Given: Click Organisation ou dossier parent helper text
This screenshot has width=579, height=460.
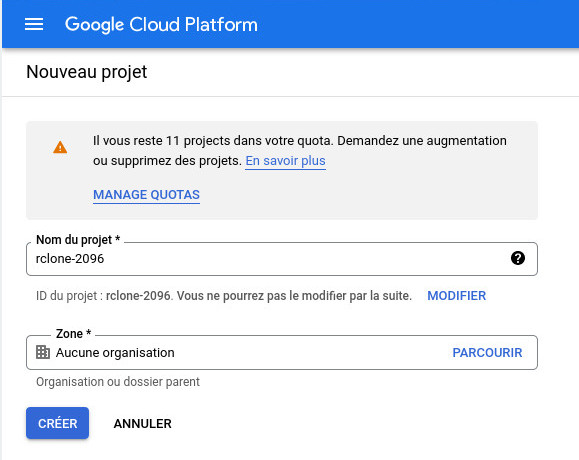Looking at the screenshot, I should pyautogui.click(x=118, y=382).
